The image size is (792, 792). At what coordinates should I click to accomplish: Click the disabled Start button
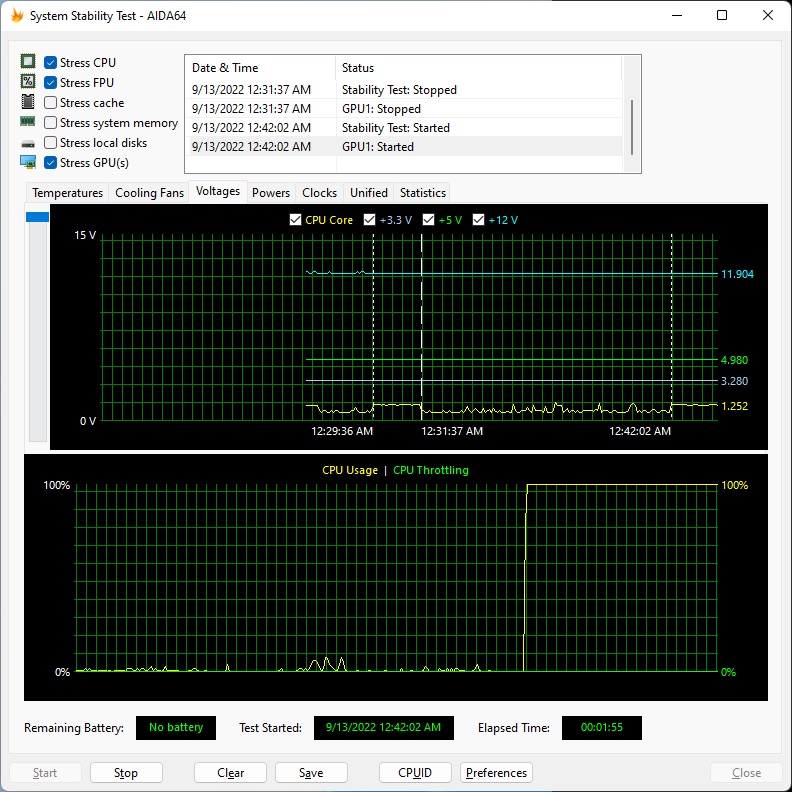[45, 773]
